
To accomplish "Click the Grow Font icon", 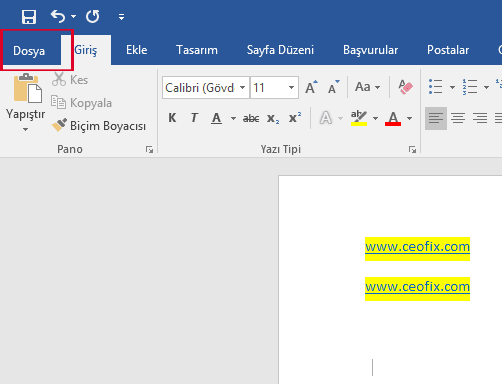I will [x=311, y=87].
